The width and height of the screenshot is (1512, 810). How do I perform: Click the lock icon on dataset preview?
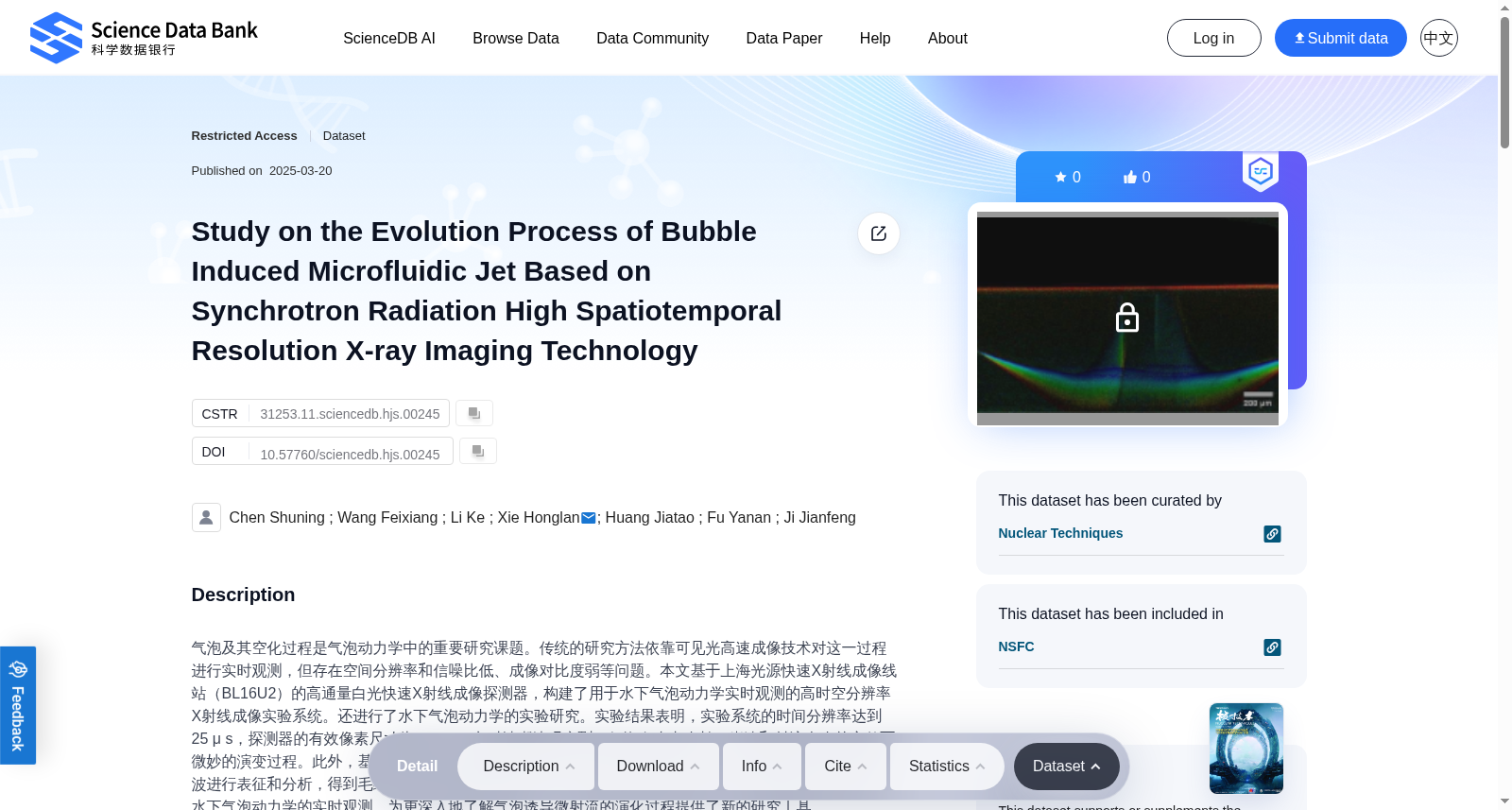[x=1127, y=318]
